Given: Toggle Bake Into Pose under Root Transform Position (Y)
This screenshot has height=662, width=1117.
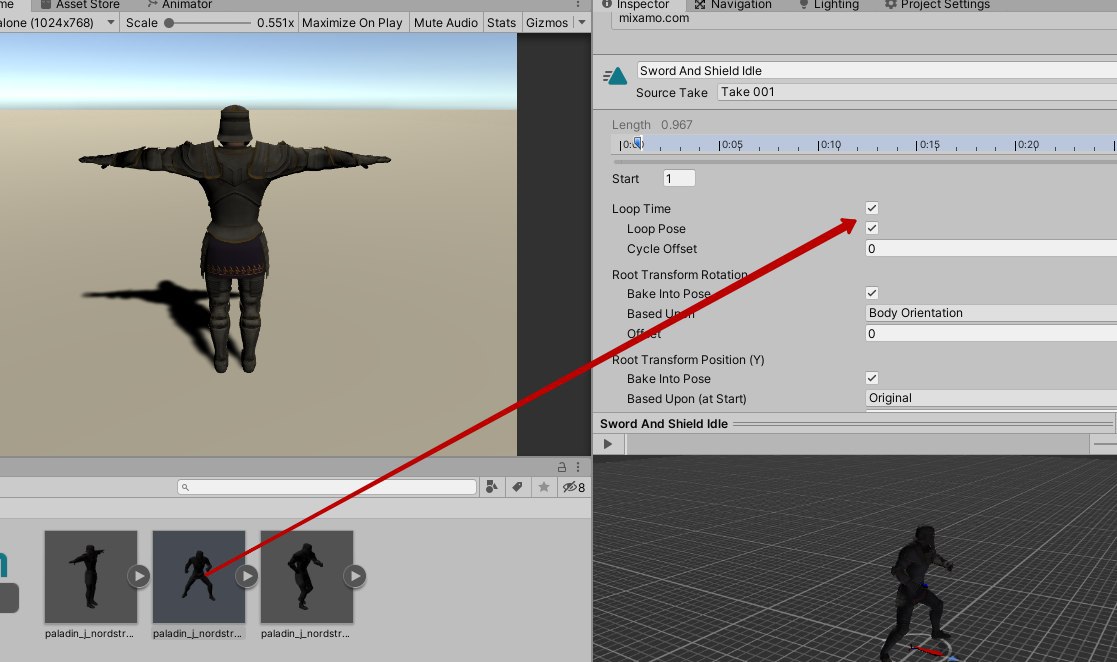Looking at the screenshot, I should (872, 378).
